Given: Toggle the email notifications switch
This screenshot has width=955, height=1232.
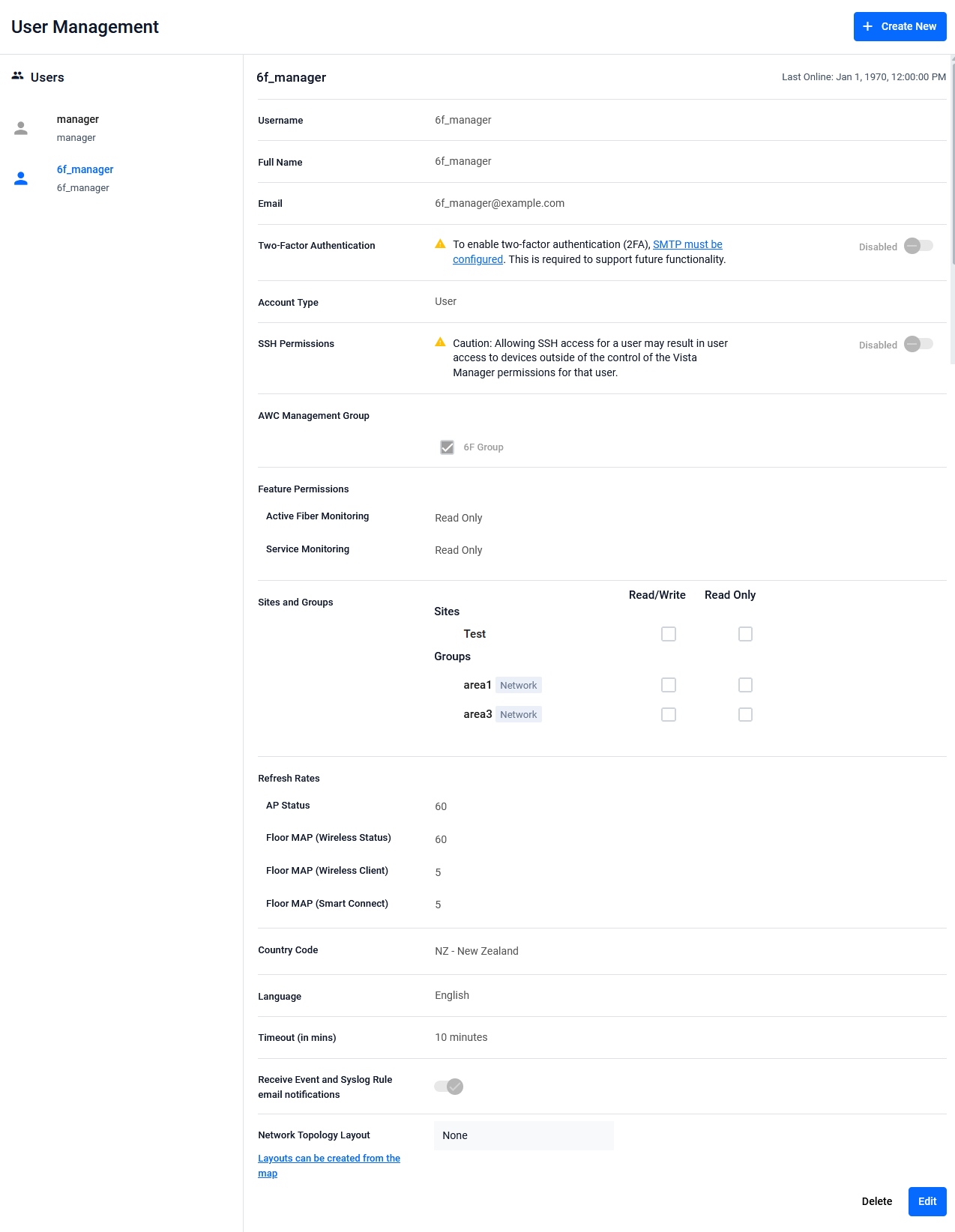Looking at the screenshot, I should (449, 1087).
